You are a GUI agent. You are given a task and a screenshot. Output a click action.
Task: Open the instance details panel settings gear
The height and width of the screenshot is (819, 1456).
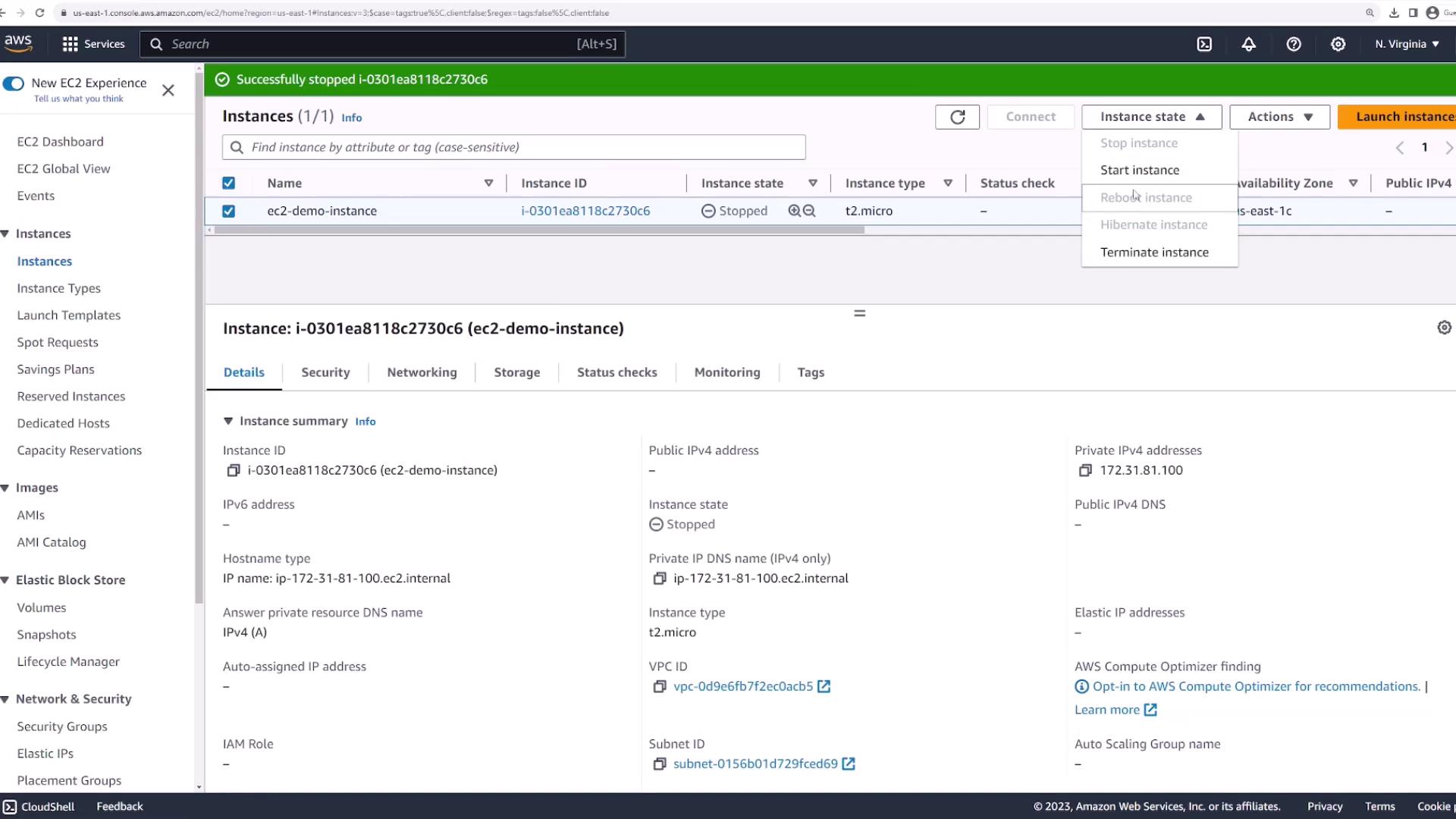pyautogui.click(x=1444, y=328)
